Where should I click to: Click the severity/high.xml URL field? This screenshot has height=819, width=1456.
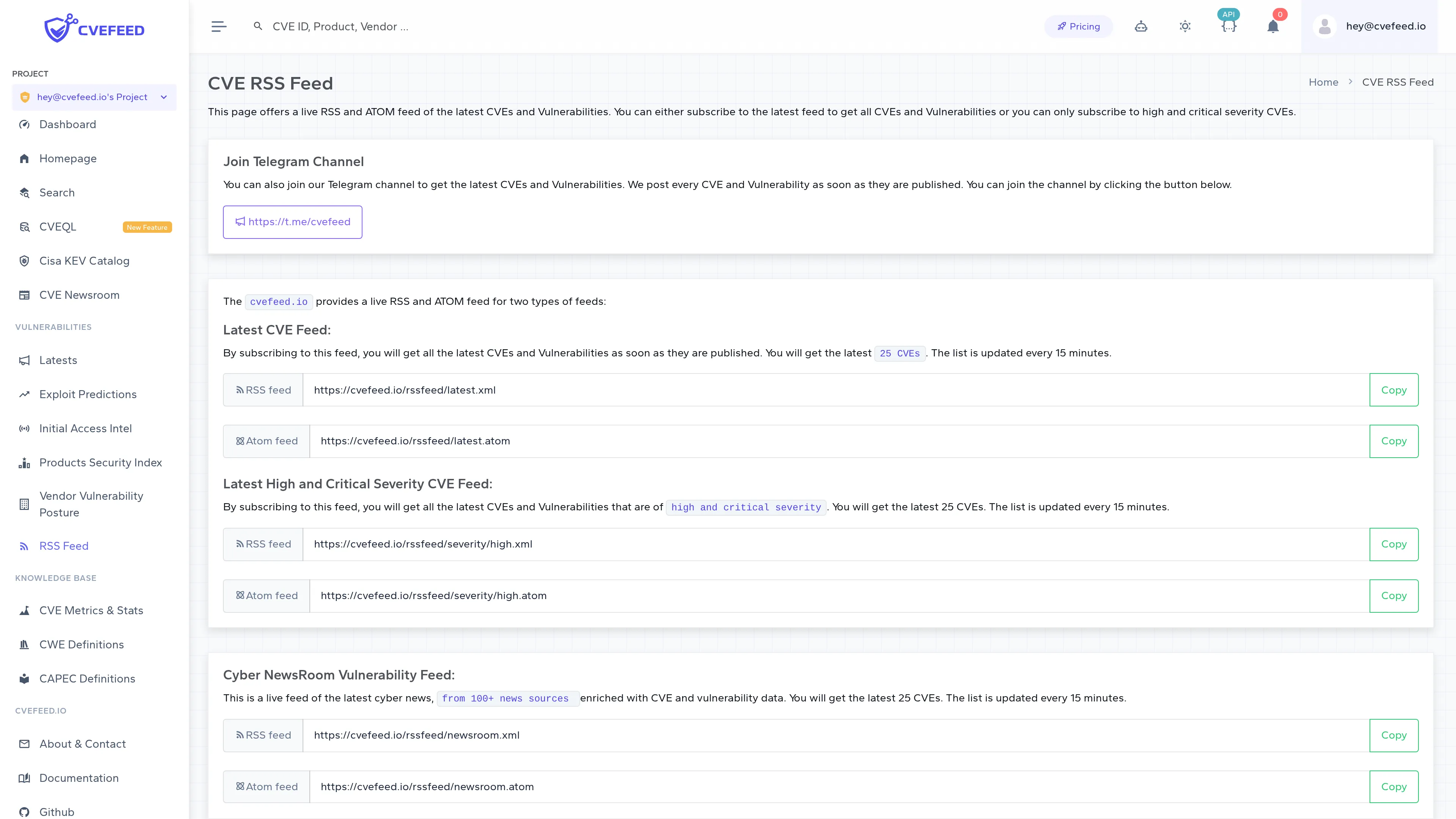pyautogui.click(x=836, y=544)
